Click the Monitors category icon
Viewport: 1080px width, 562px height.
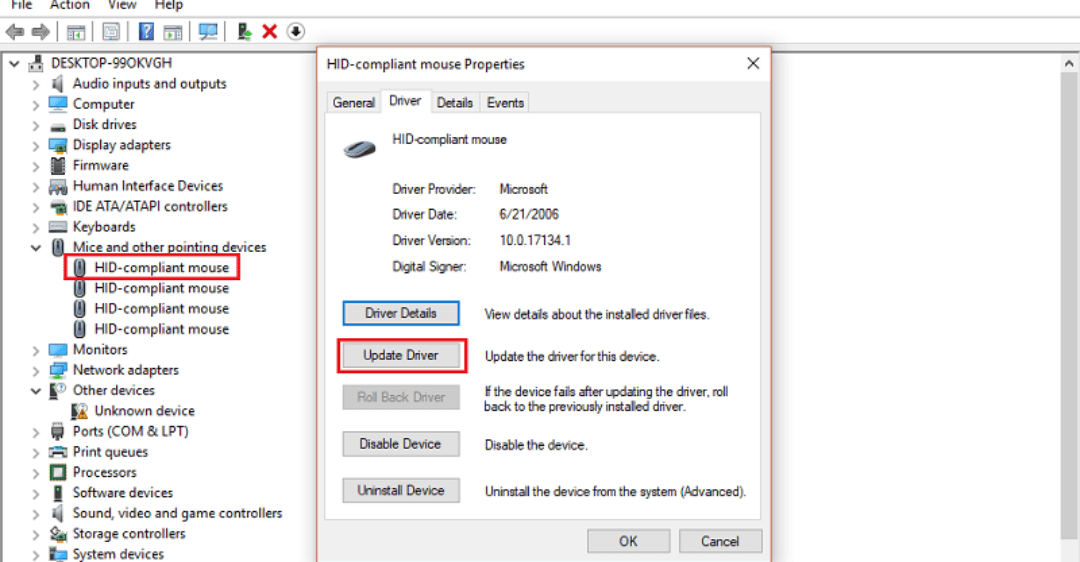tap(58, 350)
